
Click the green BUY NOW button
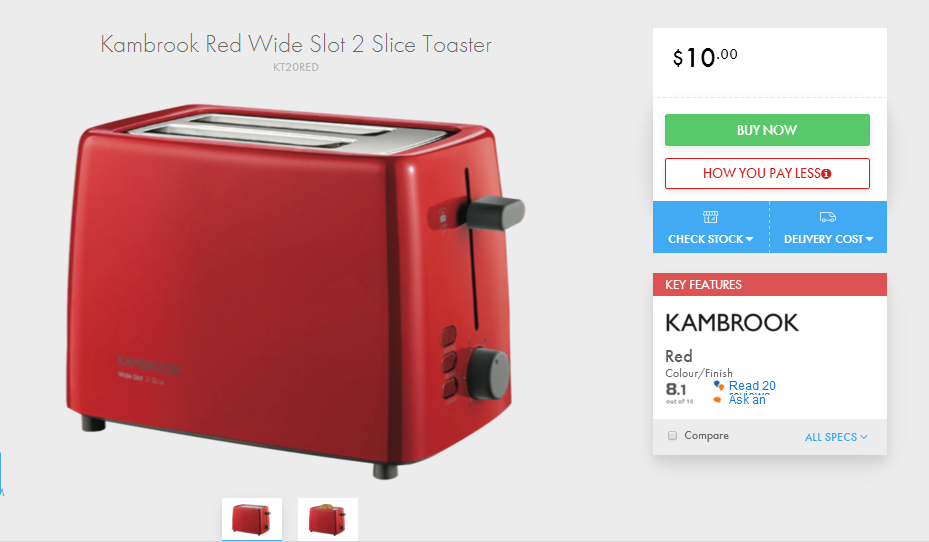tap(767, 130)
